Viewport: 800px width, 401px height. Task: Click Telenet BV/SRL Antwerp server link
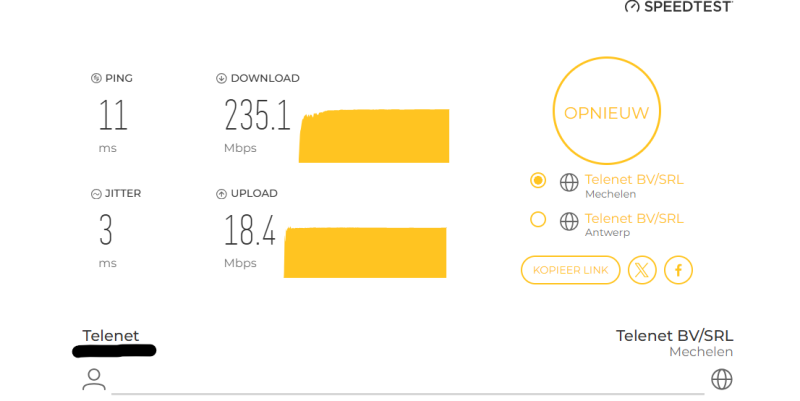pyautogui.click(x=634, y=218)
